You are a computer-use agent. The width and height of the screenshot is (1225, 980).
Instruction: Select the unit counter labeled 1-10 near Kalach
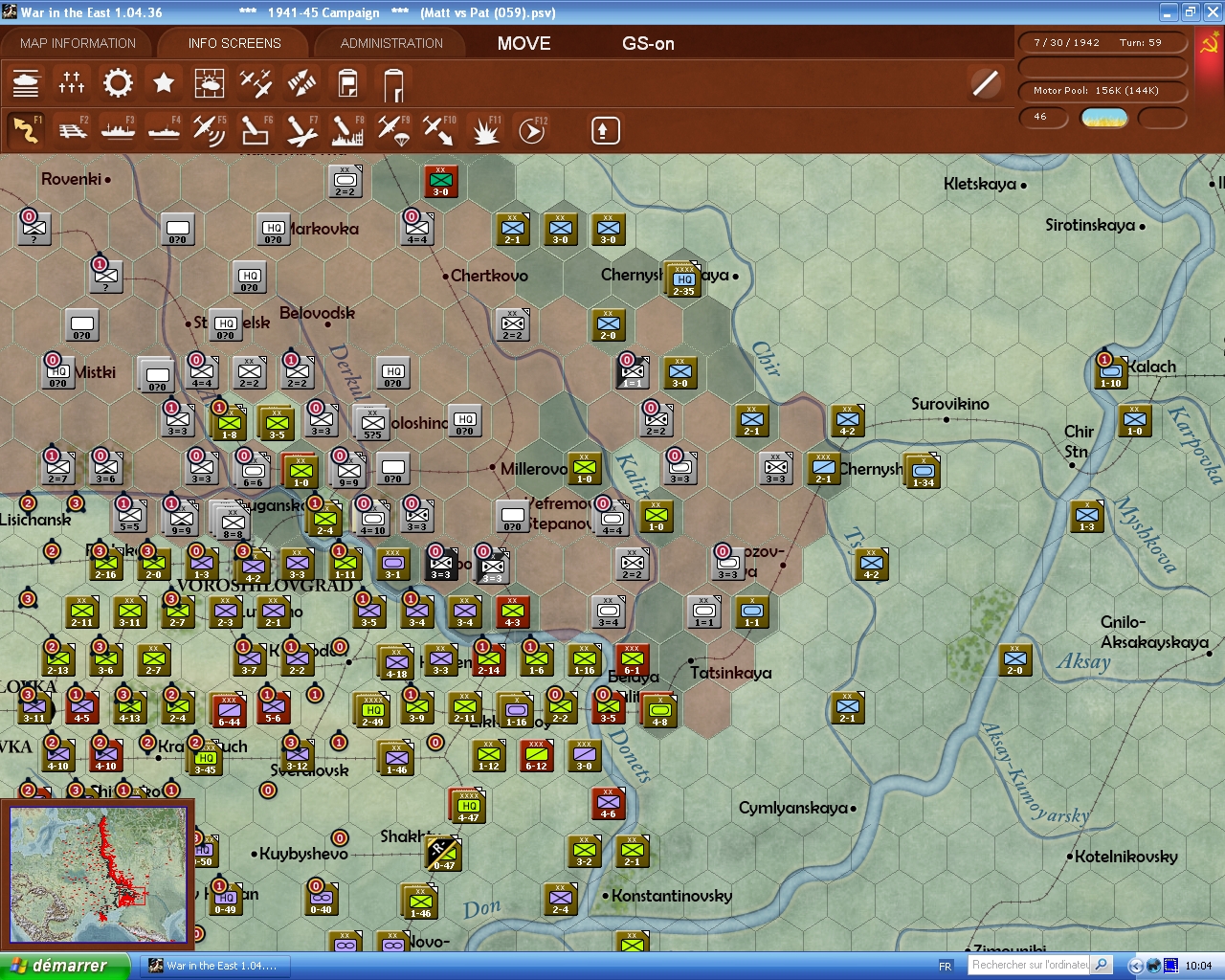click(1110, 370)
